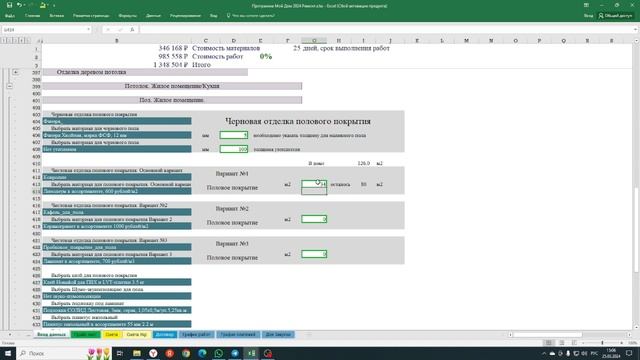Open WhatsApp from the Windows taskbar
The height and width of the screenshot is (360, 640).
[x=219, y=353]
